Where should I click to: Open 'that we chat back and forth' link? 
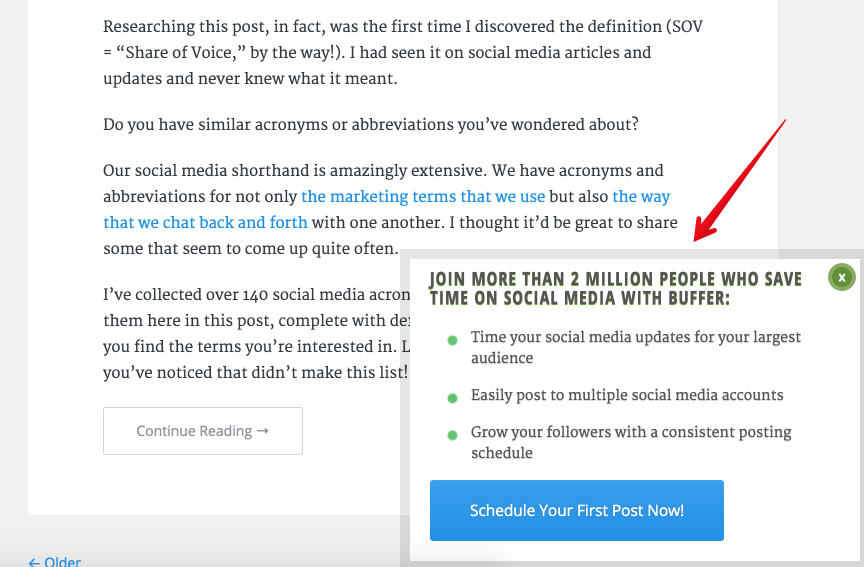[205, 223]
